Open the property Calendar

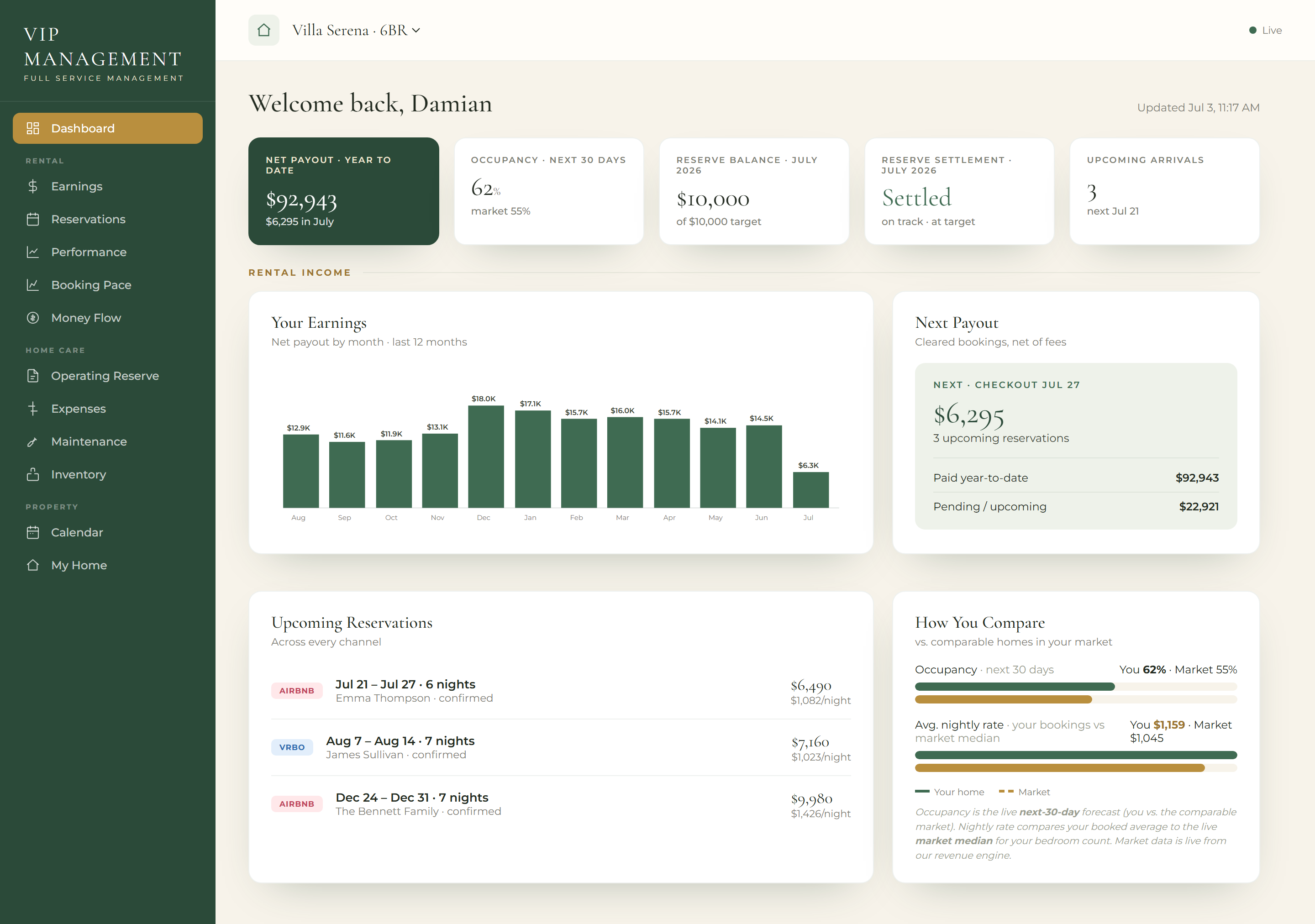(x=108, y=532)
